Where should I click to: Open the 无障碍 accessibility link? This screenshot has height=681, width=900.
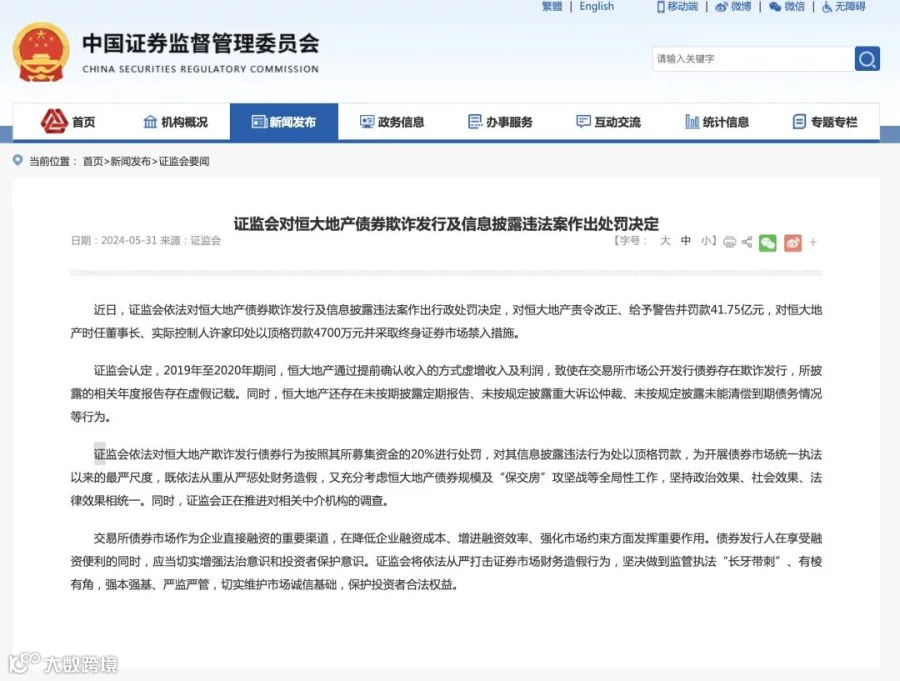coord(844,6)
